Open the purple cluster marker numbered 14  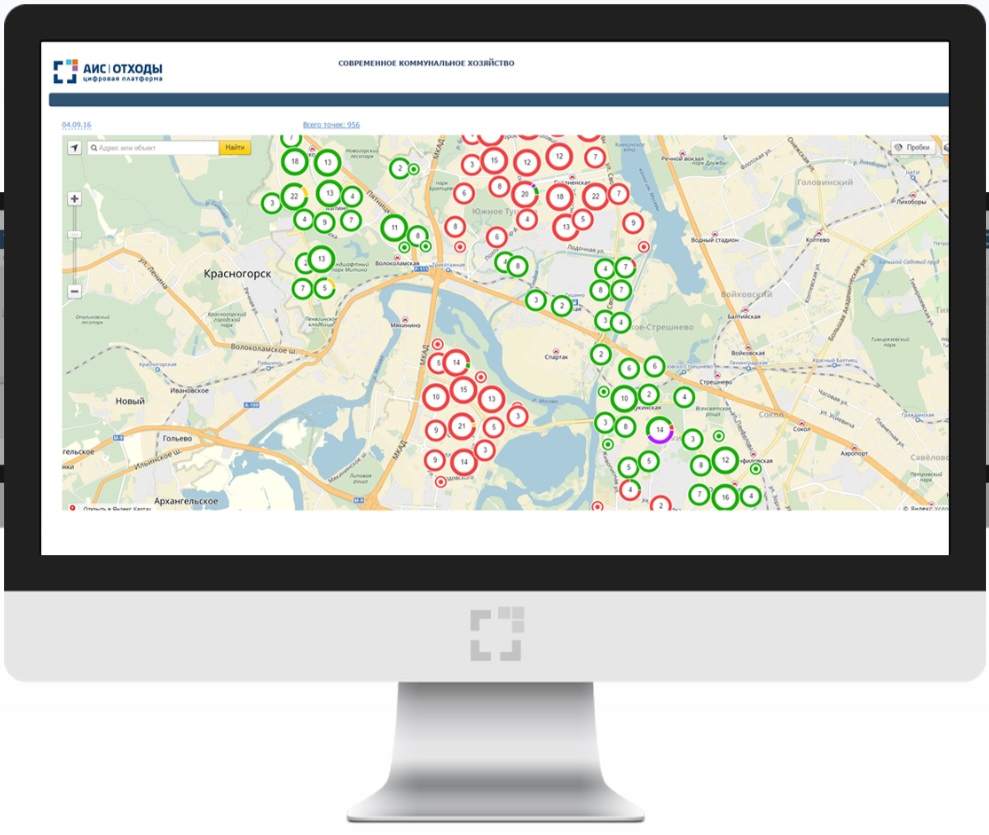click(659, 430)
